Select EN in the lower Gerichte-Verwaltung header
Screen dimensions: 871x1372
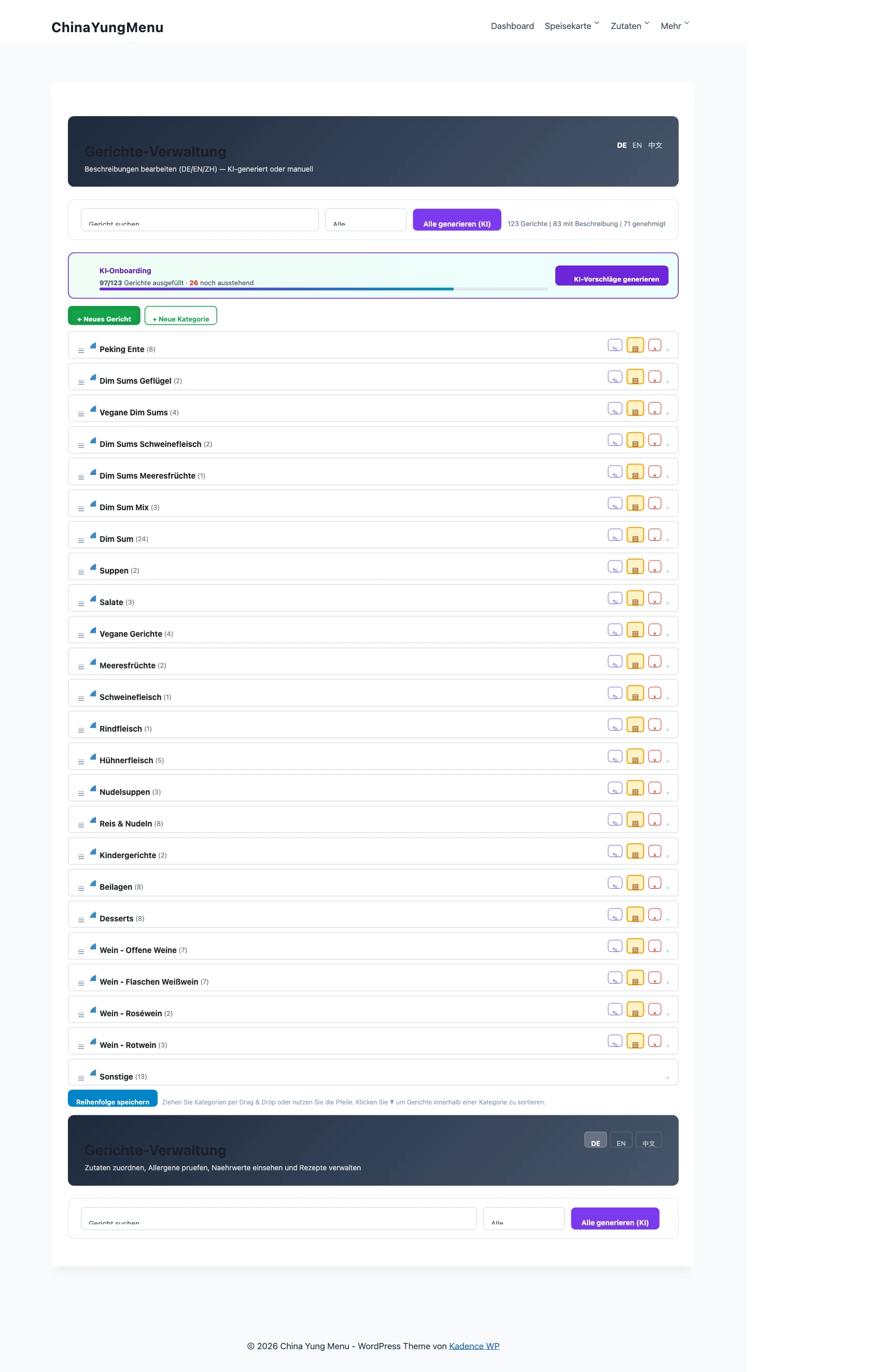point(621,1140)
